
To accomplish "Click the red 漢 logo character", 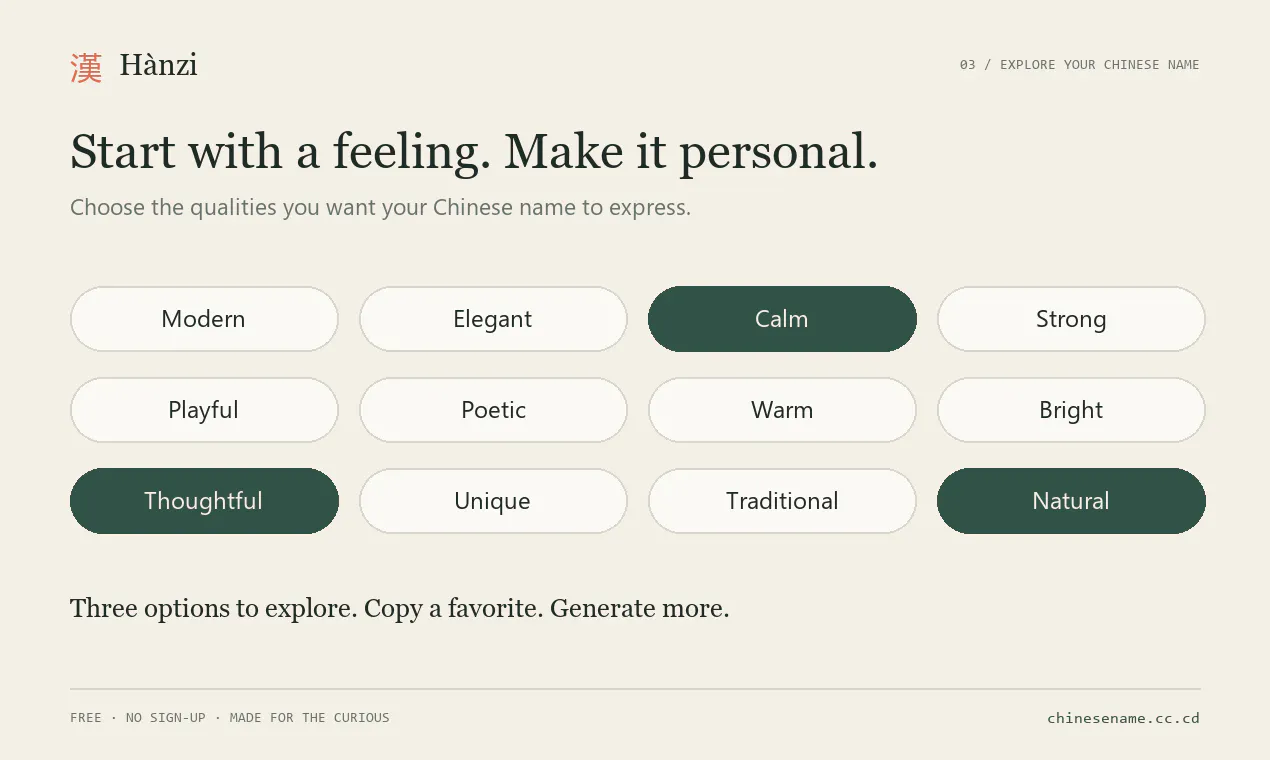I will coord(86,67).
